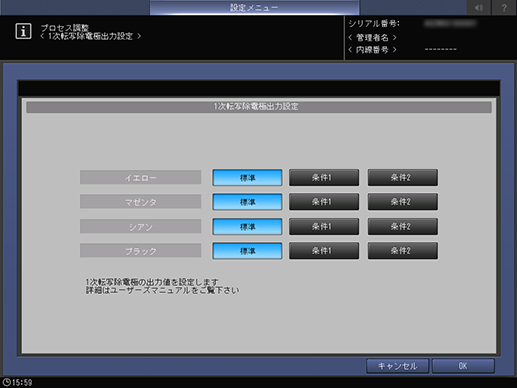Click the キャンセル button

click(x=397, y=366)
